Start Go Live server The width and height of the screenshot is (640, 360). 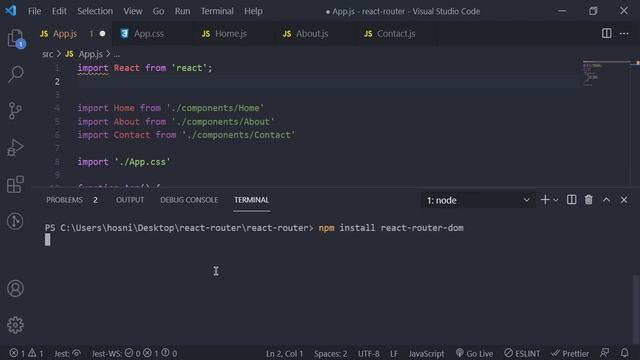pos(474,353)
